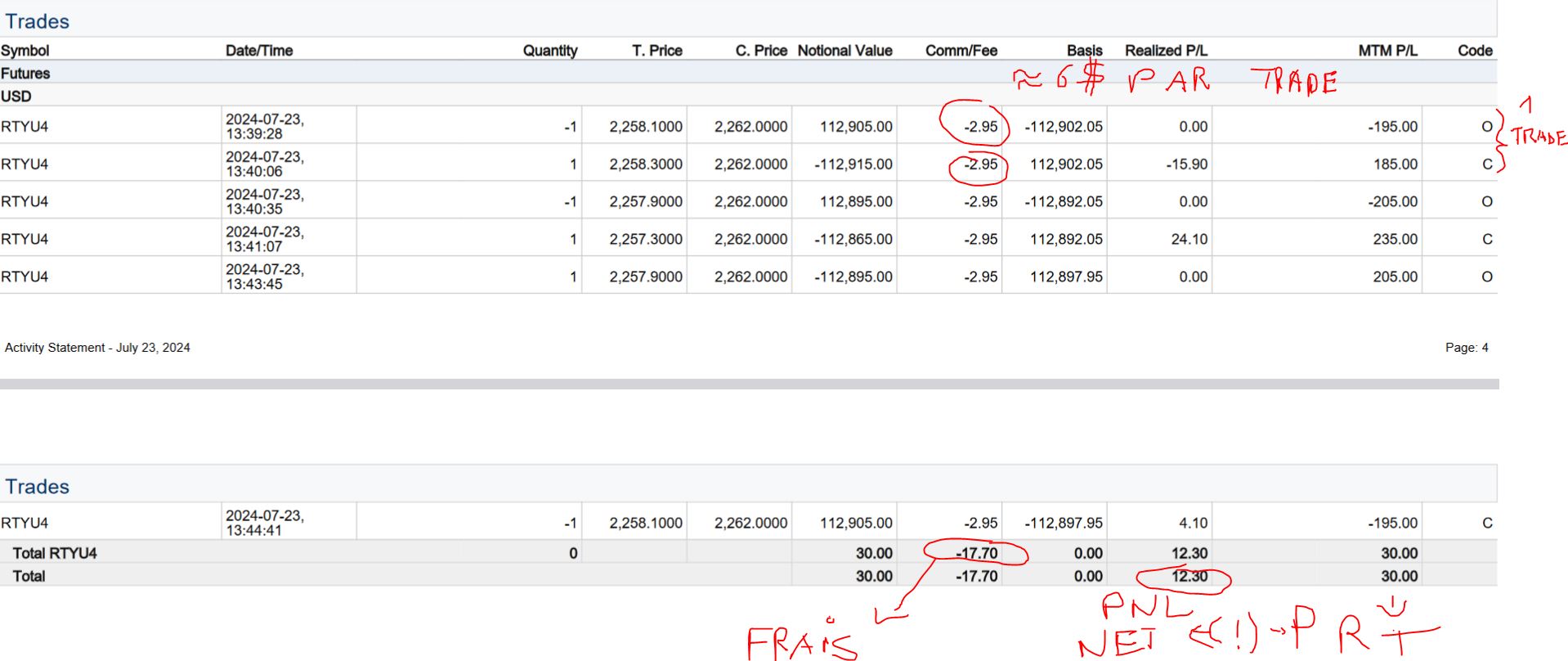Click notional value -112,915.00
The width and height of the screenshot is (1568, 661).
(x=853, y=164)
